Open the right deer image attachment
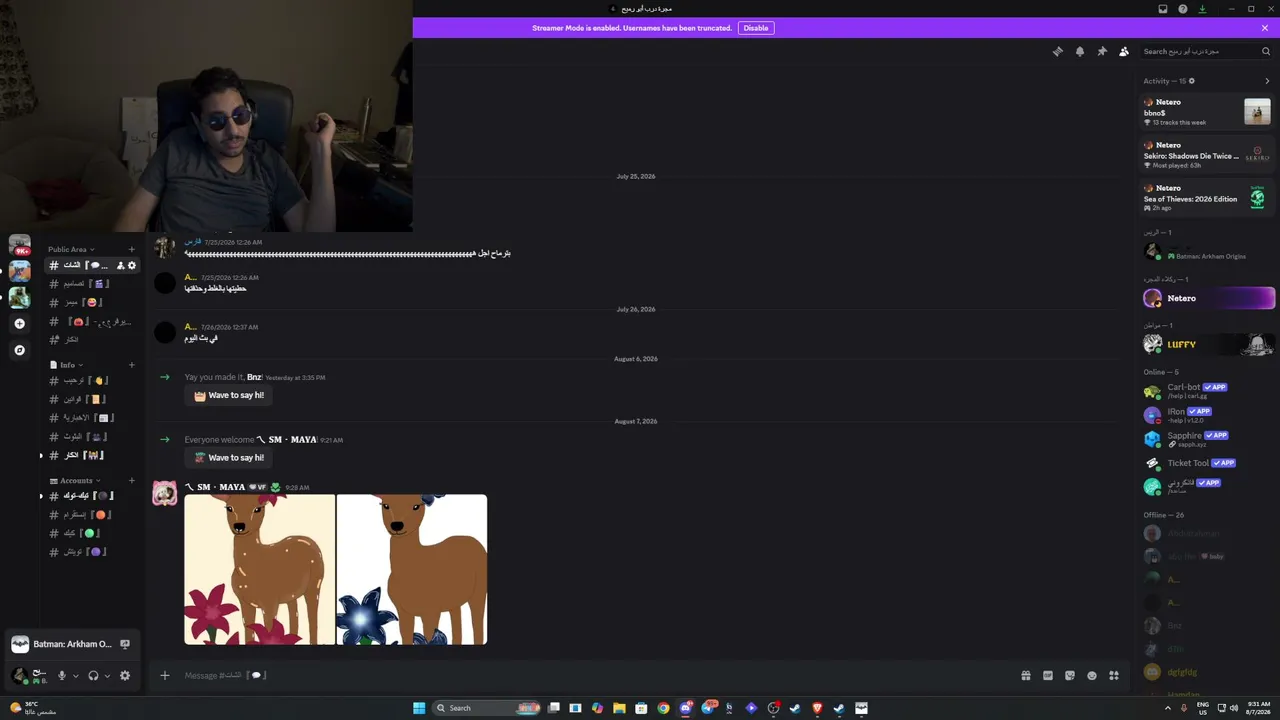Viewport: 1280px width, 720px height. [412, 570]
